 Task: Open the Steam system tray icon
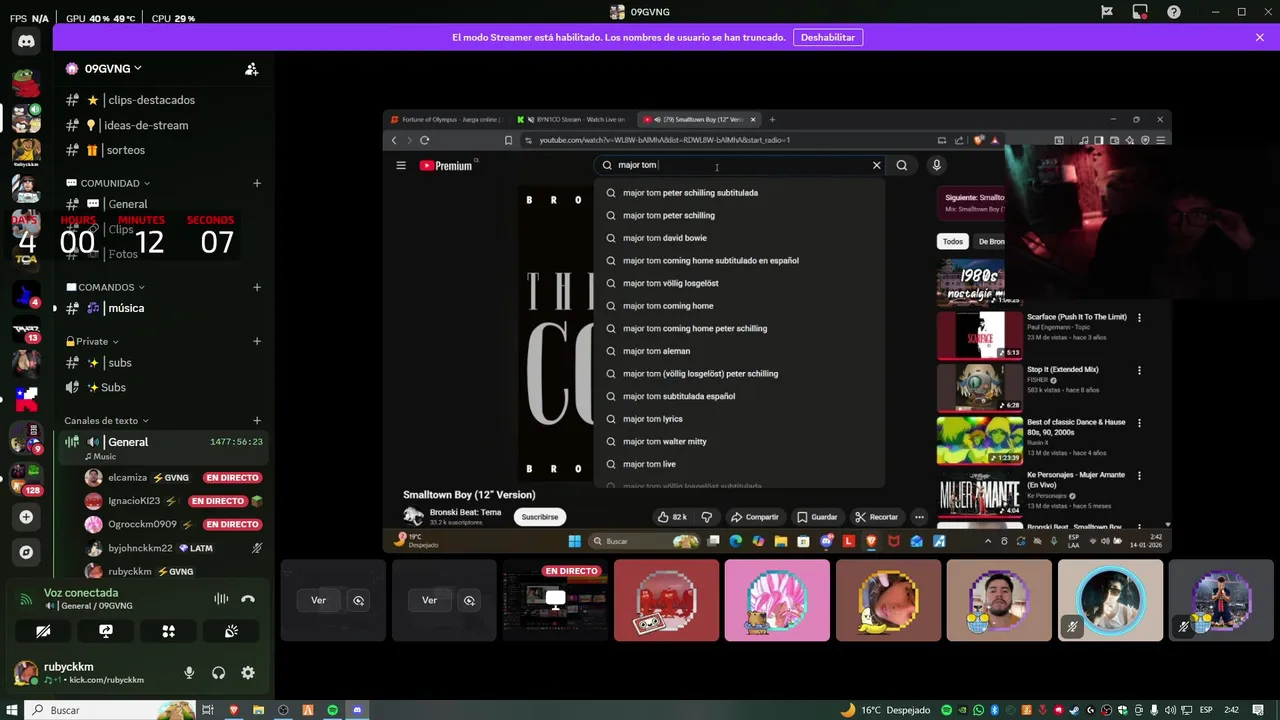coord(1075,710)
